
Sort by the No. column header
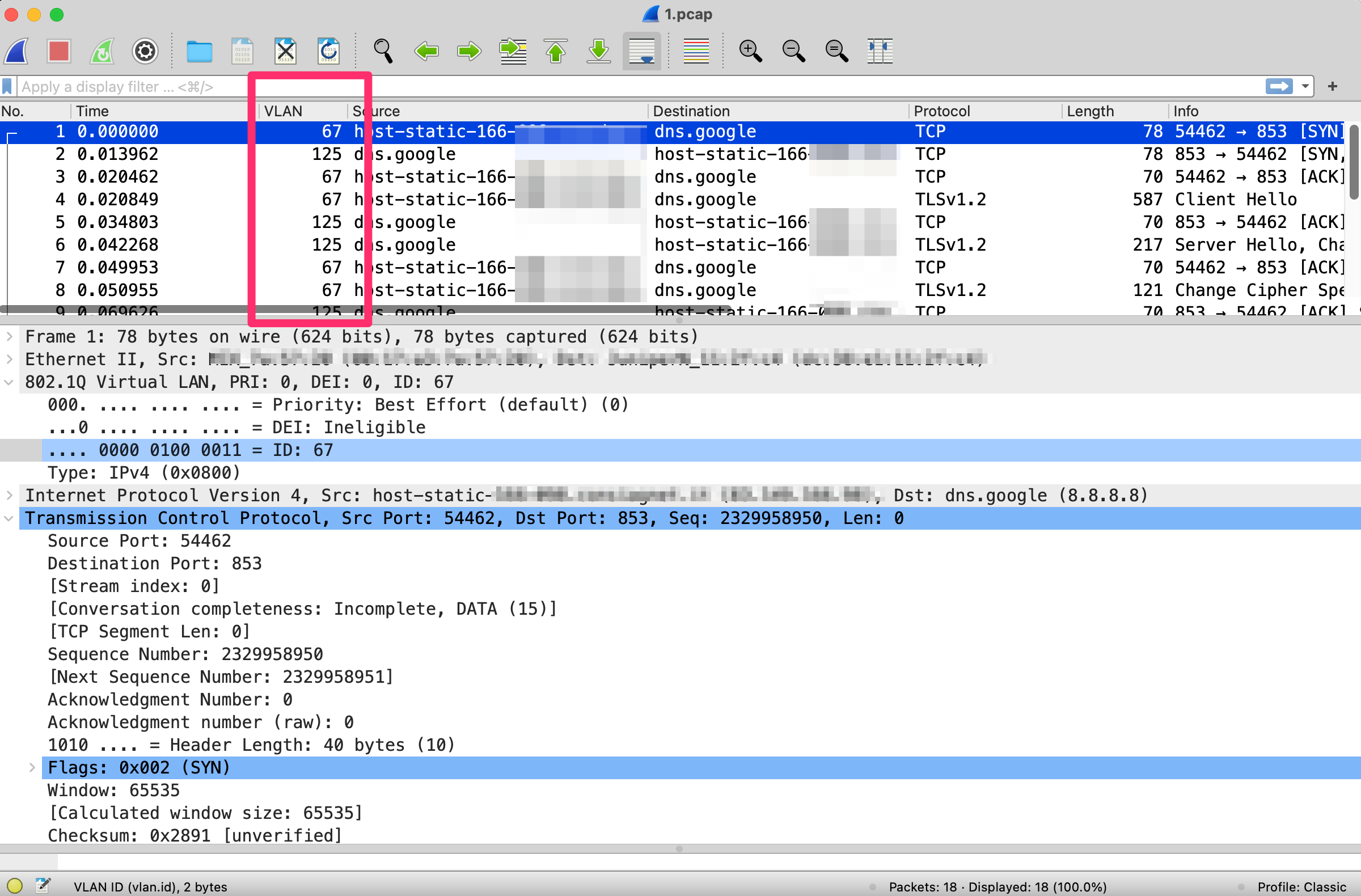pos(36,111)
